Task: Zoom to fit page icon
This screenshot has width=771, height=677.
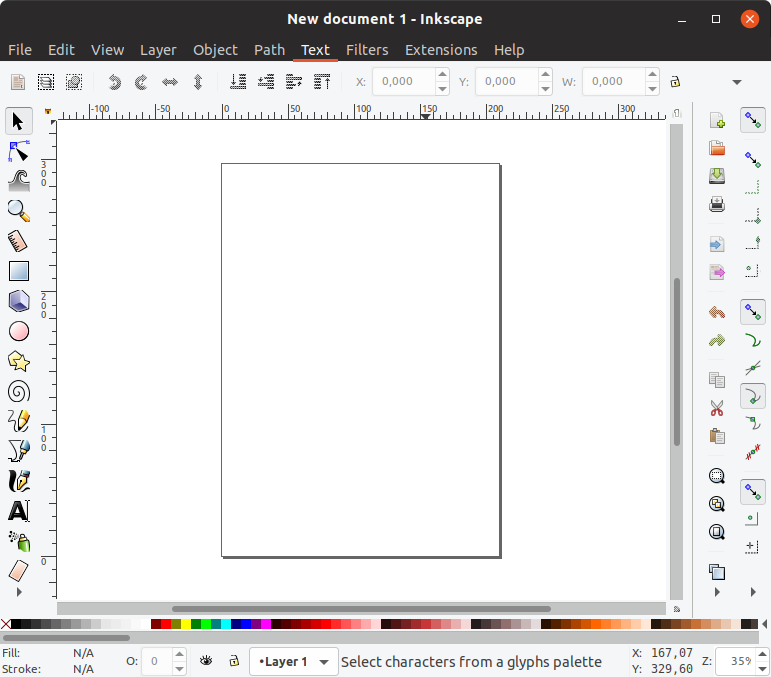Action: click(x=717, y=531)
